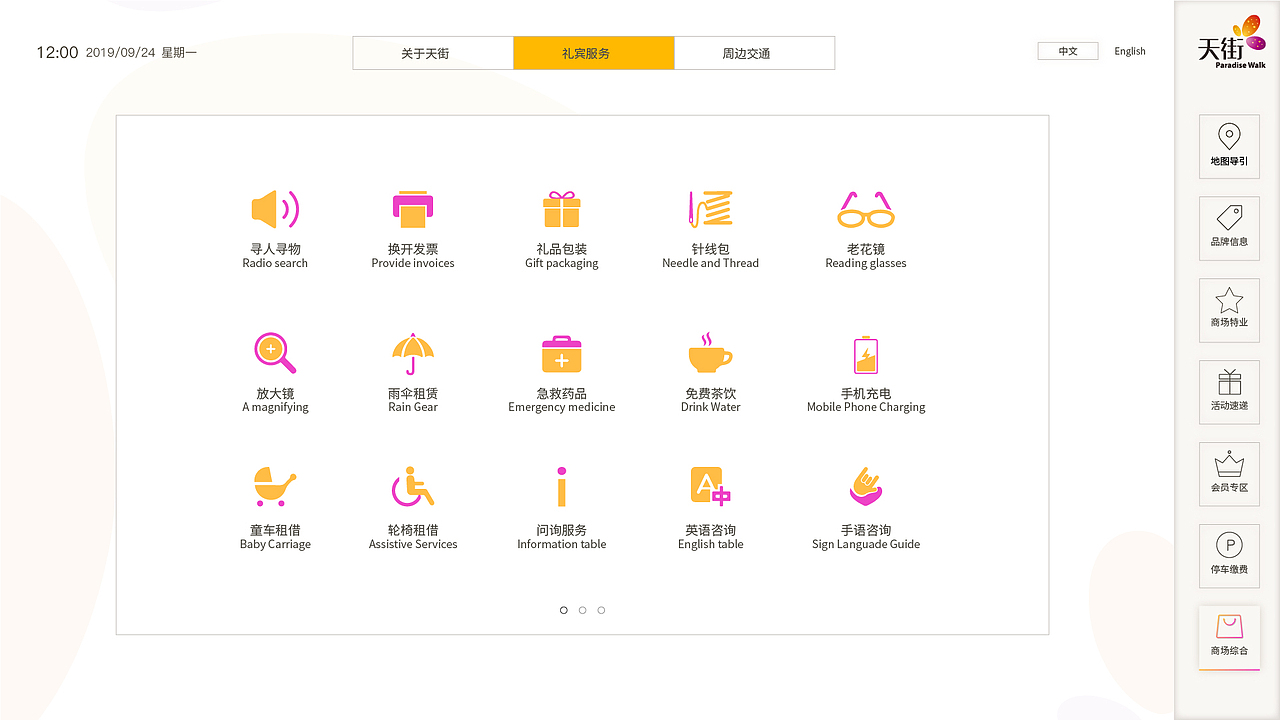Screen dimensions: 1280x720
Task: Click the second pagination dot
Action: (582, 609)
